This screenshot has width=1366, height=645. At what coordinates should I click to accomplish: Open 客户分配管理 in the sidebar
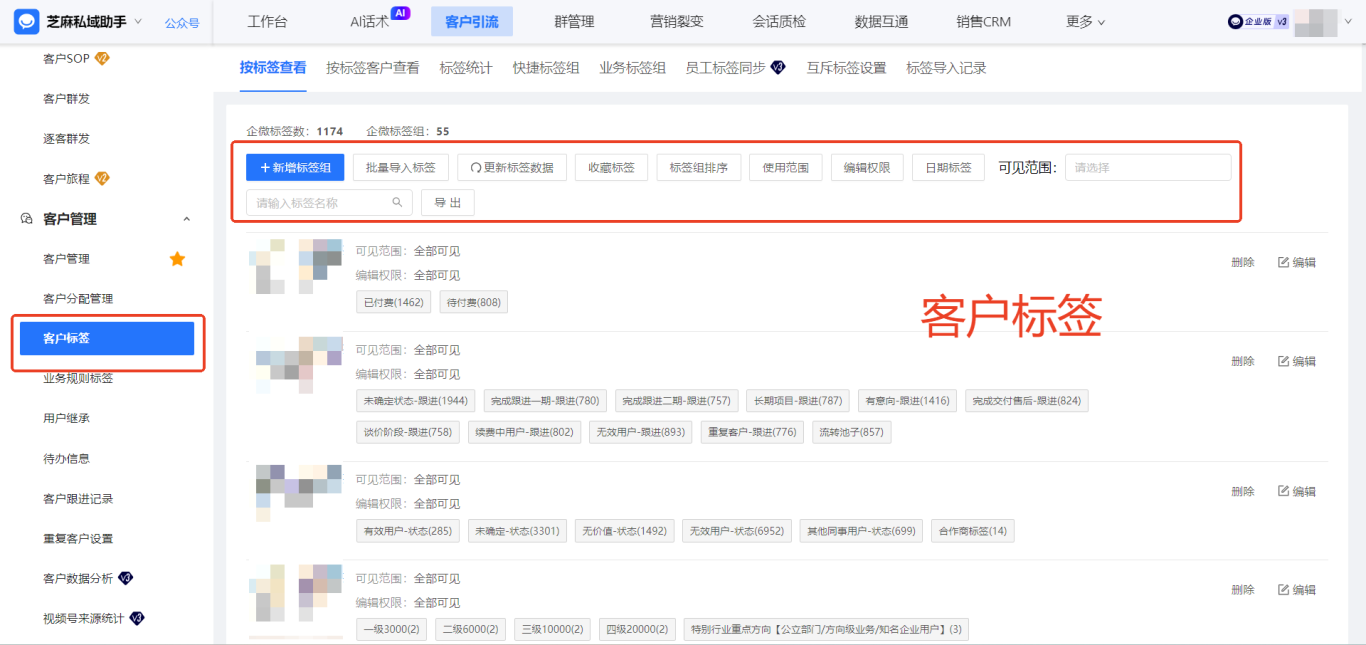point(78,299)
